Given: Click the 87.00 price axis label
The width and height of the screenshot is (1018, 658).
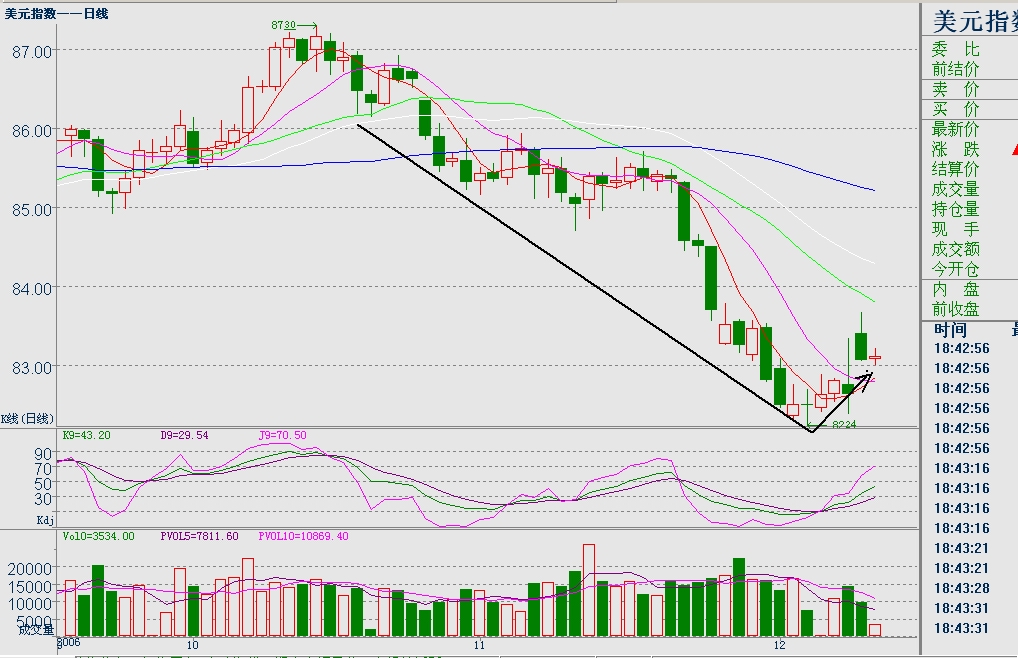Looking at the screenshot, I should (x=31, y=52).
